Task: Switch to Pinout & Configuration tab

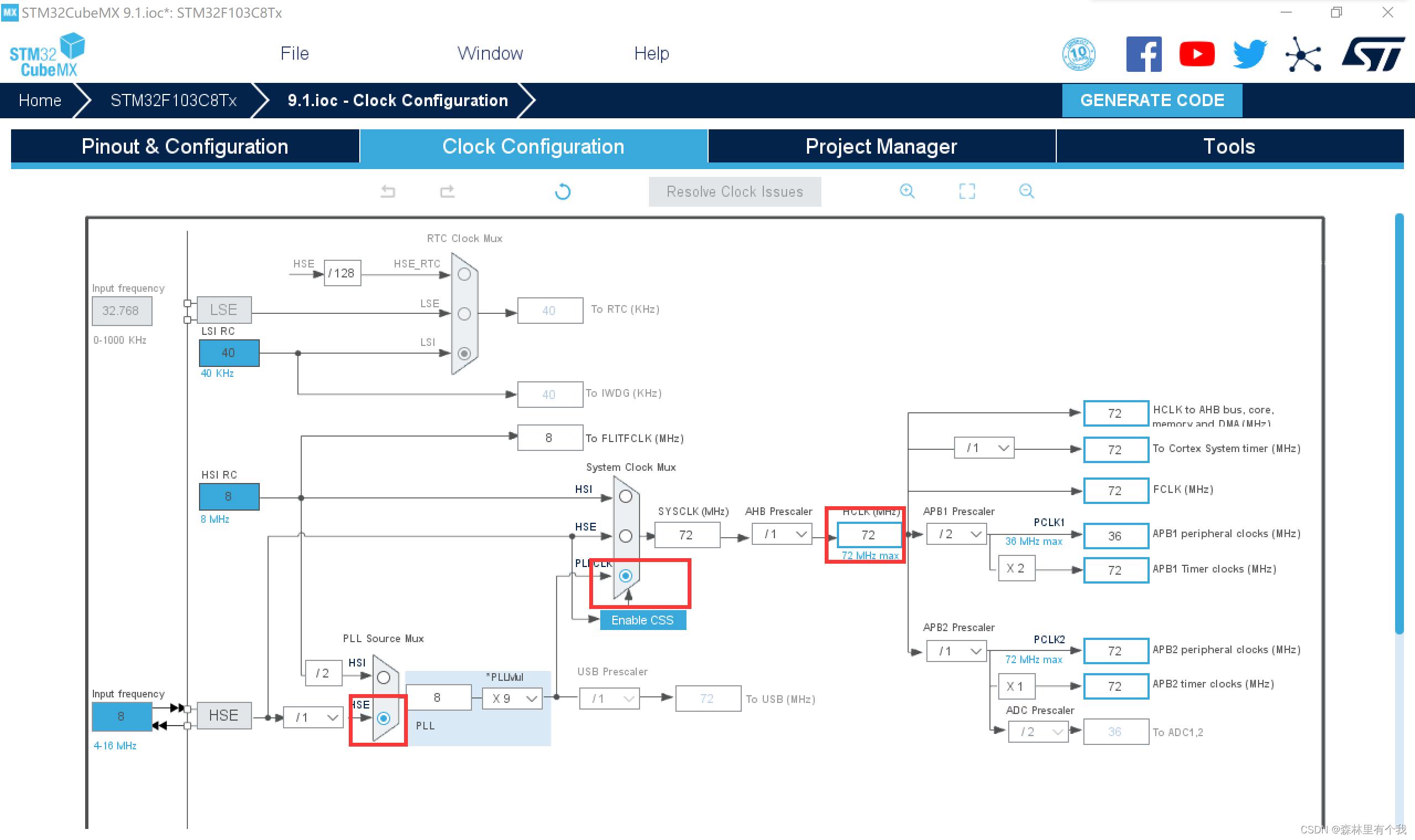Action: coord(185,146)
